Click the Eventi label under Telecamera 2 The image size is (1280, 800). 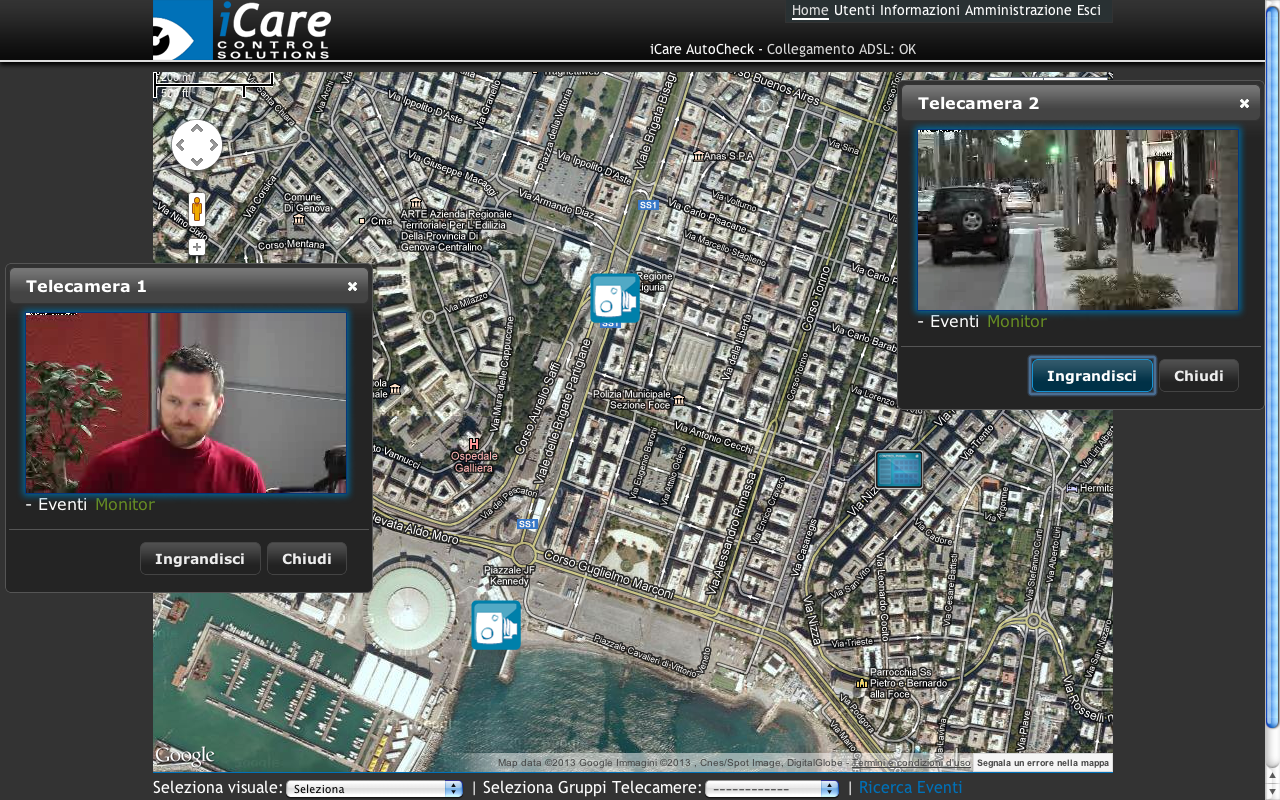954,321
